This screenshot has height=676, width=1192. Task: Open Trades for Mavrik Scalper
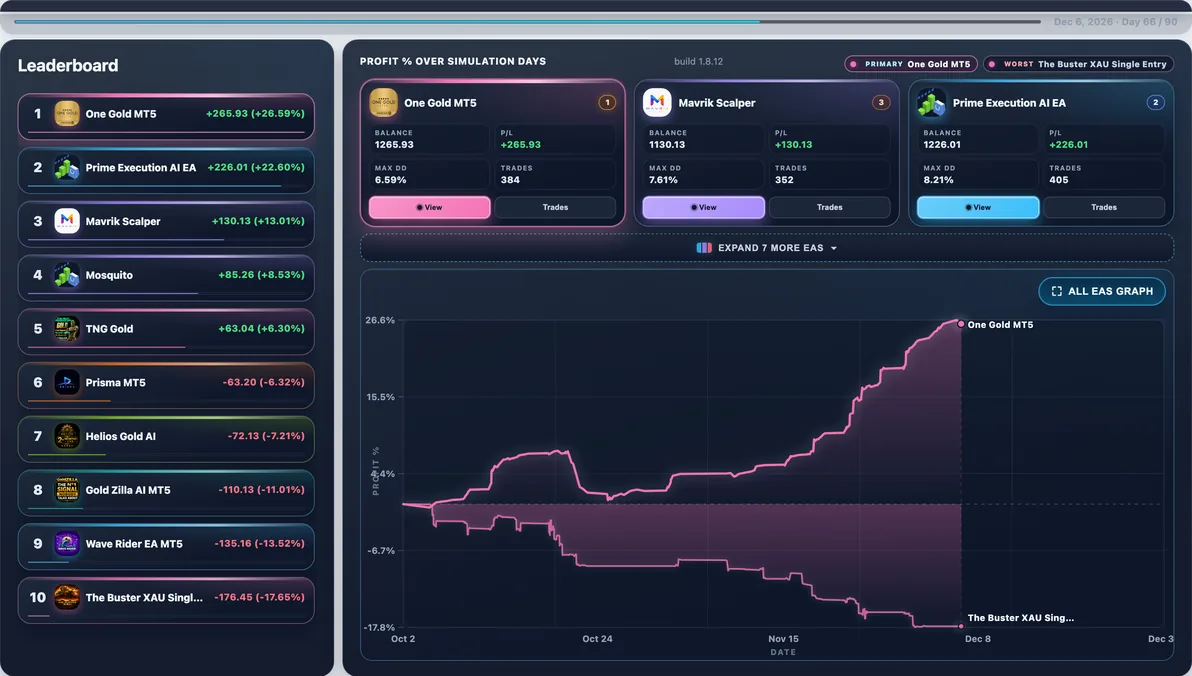pos(830,207)
